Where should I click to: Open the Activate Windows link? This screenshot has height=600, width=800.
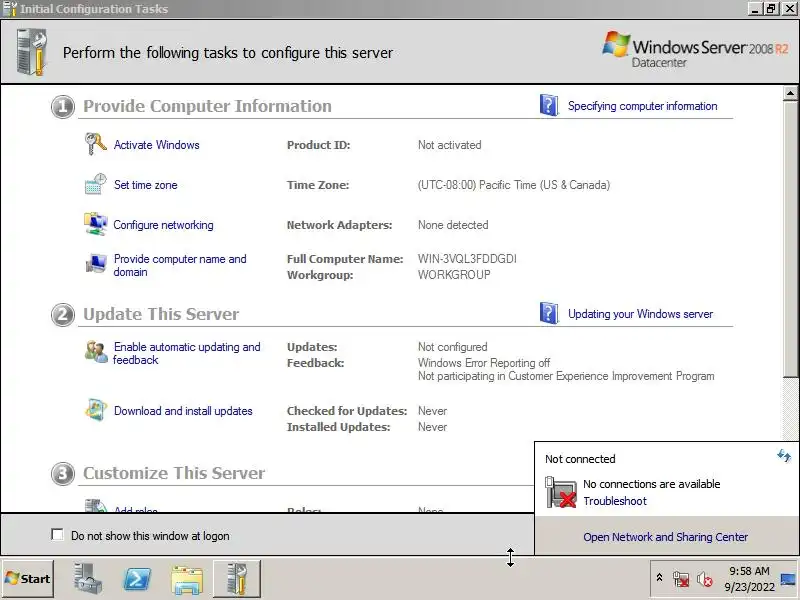157,145
